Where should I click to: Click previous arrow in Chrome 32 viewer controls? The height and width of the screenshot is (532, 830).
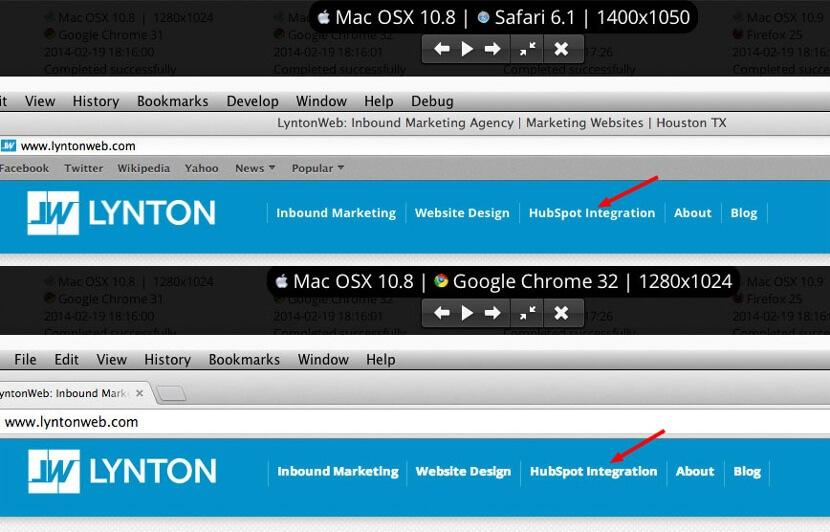click(x=441, y=313)
